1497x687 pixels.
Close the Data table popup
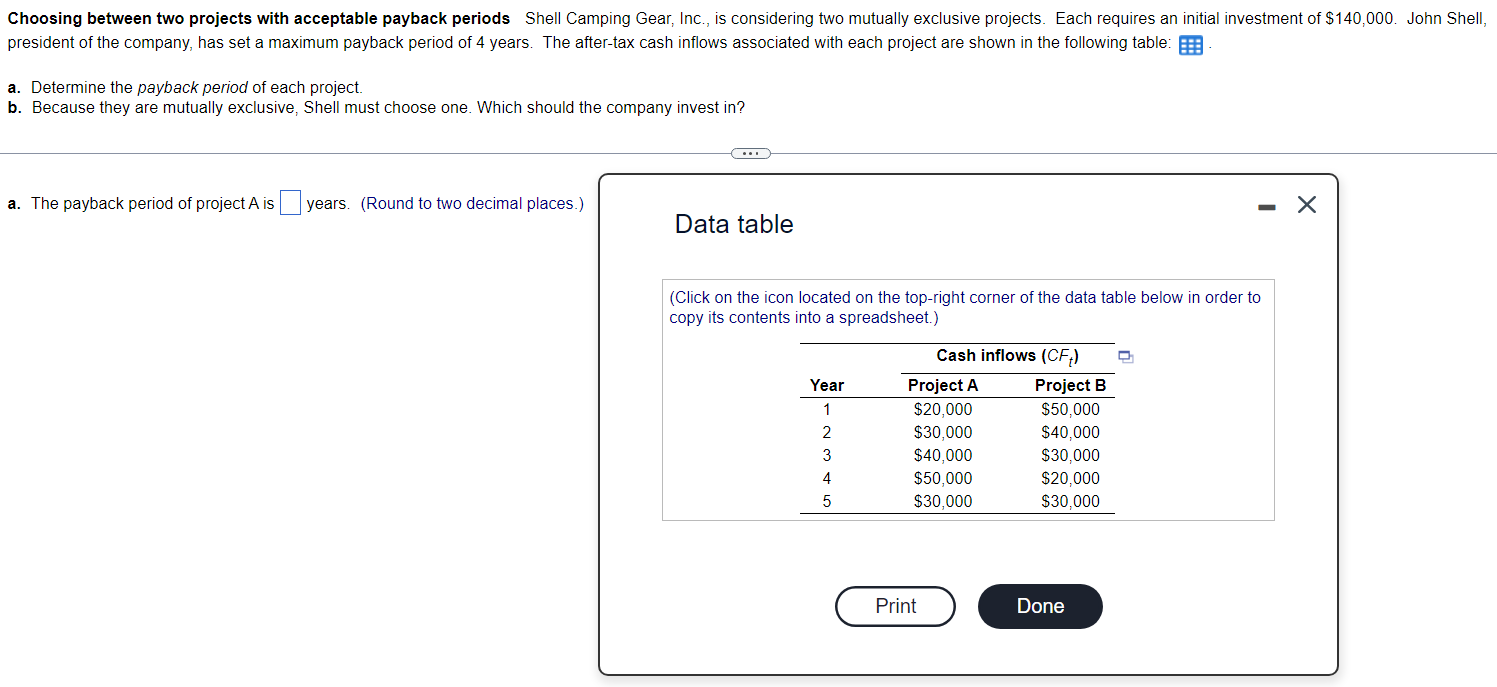(1306, 205)
